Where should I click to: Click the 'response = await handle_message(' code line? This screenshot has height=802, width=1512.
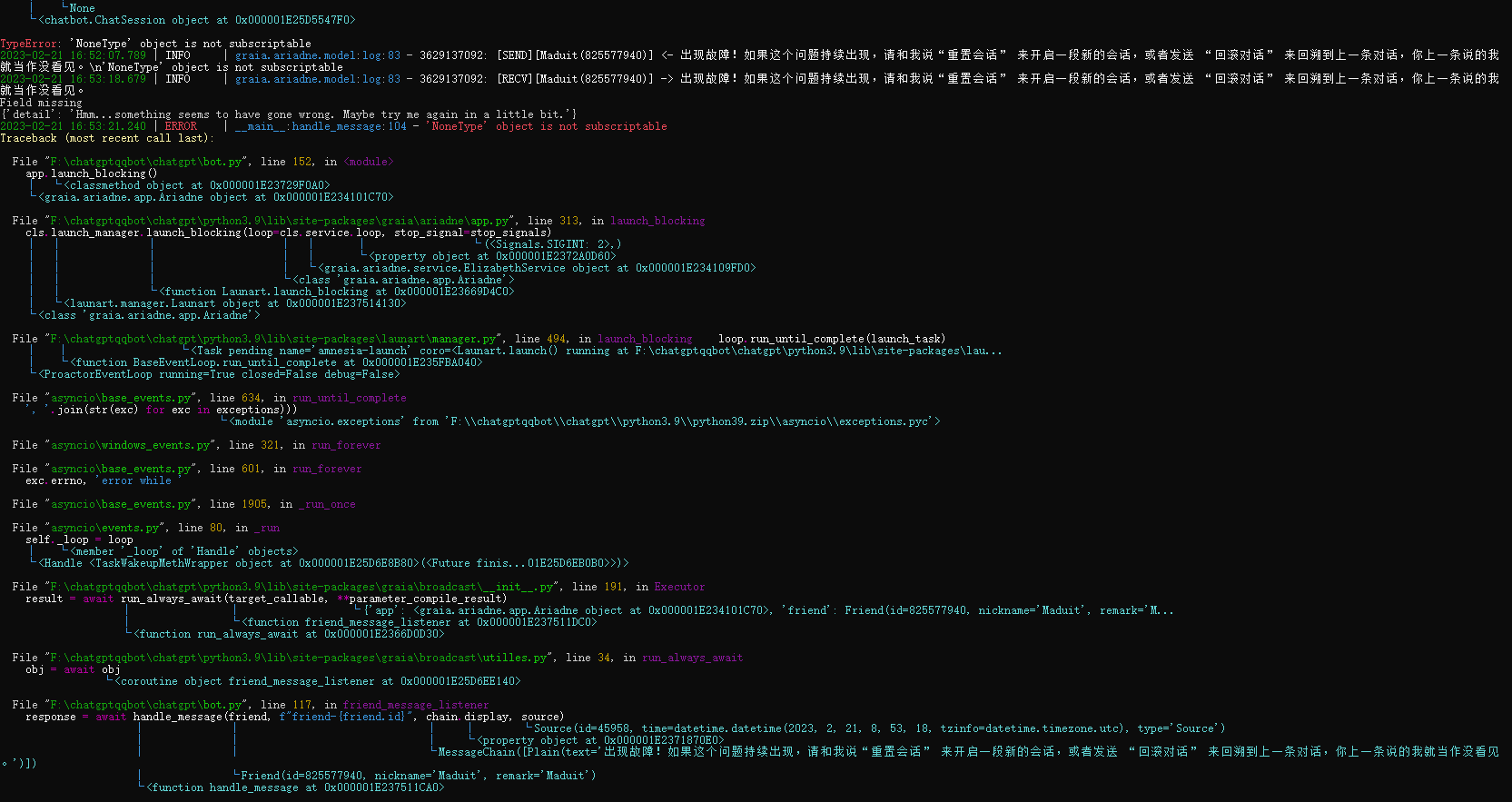pos(294,717)
